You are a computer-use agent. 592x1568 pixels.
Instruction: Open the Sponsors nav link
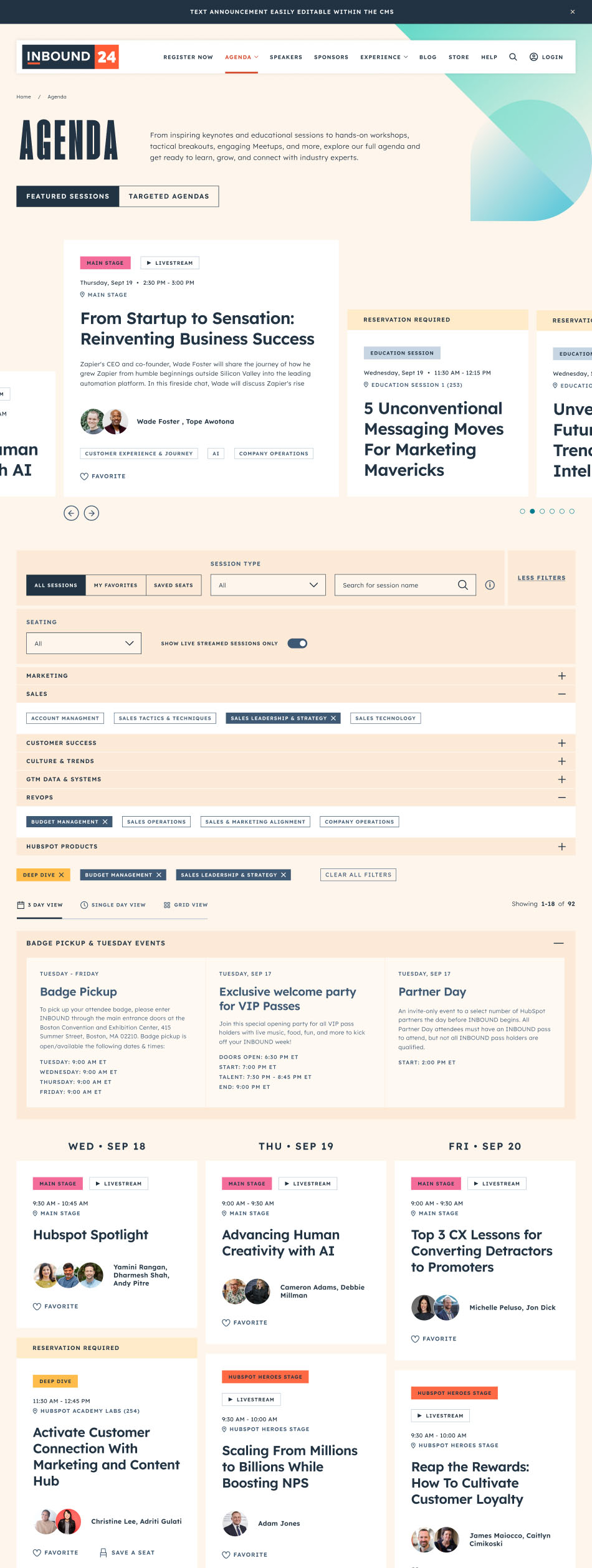(332, 57)
